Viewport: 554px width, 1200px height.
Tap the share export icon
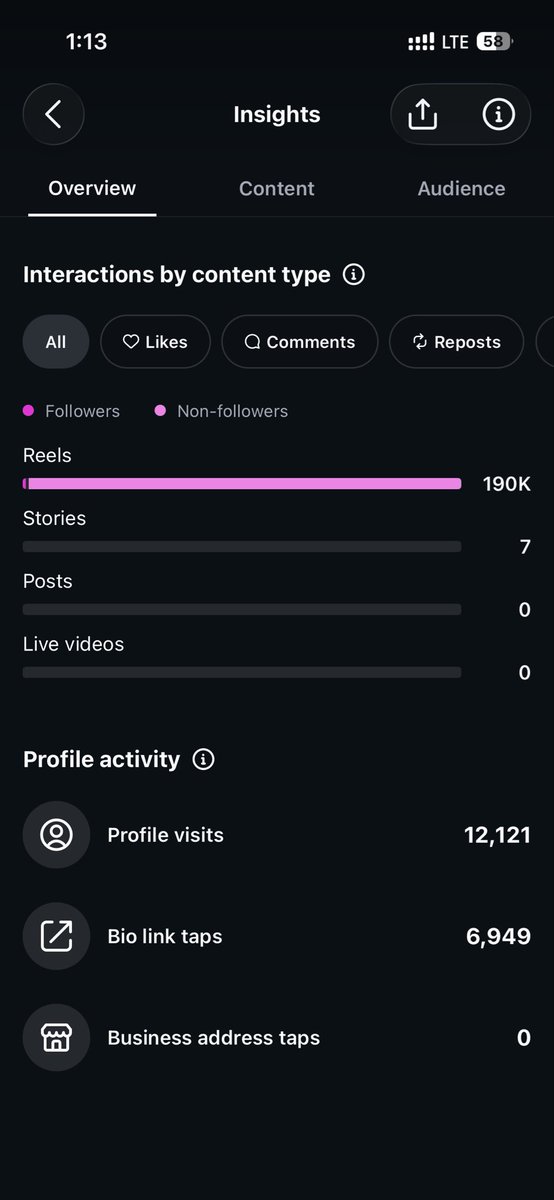(423, 115)
